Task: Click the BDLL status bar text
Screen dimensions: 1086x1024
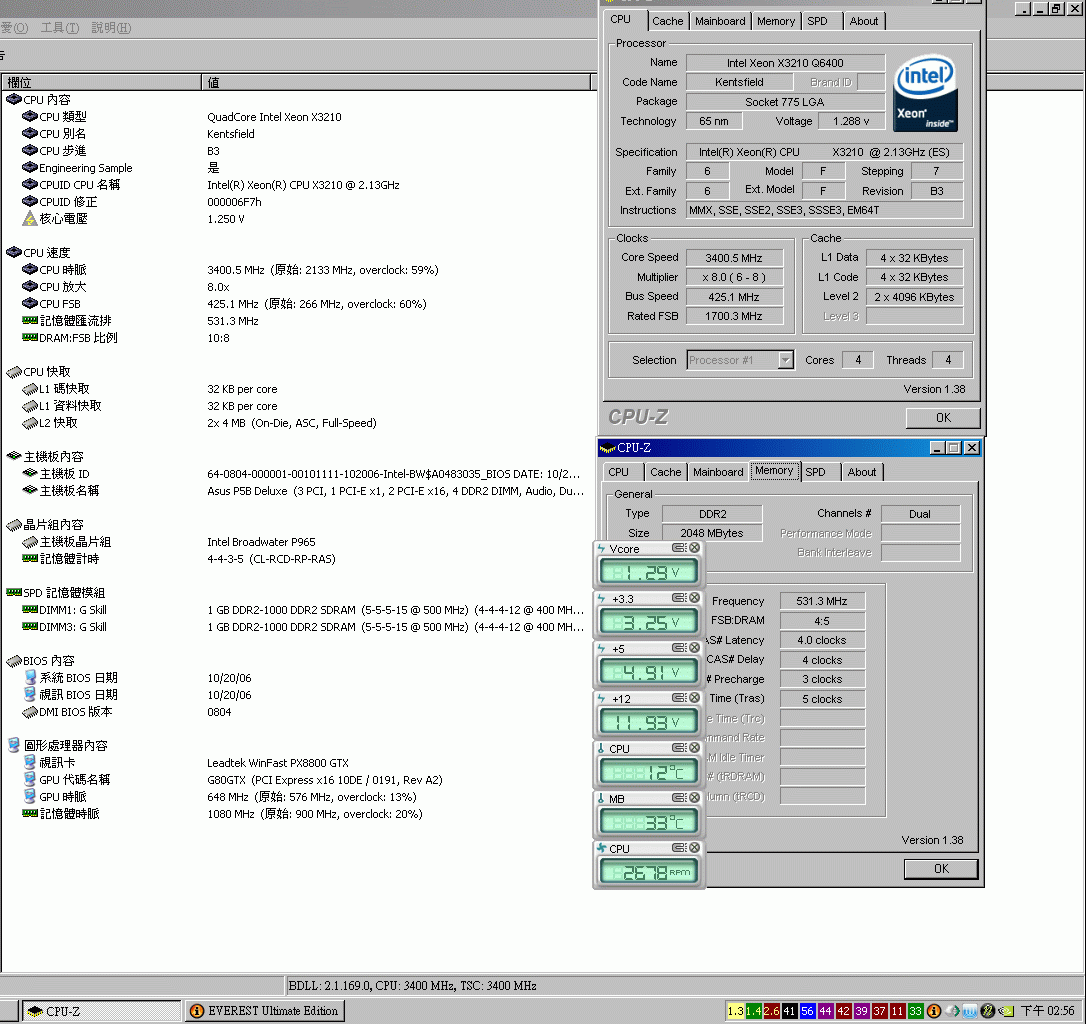Action: [412, 985]
